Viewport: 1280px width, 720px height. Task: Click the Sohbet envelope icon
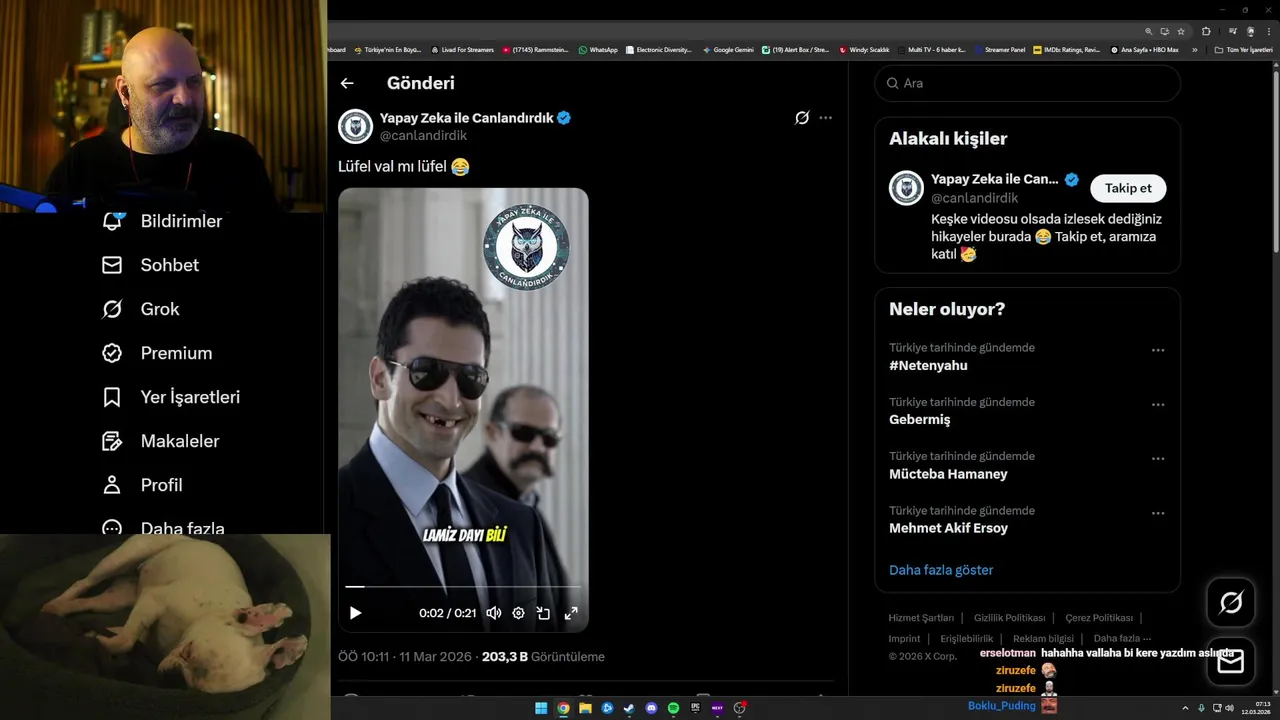[112, 265]
